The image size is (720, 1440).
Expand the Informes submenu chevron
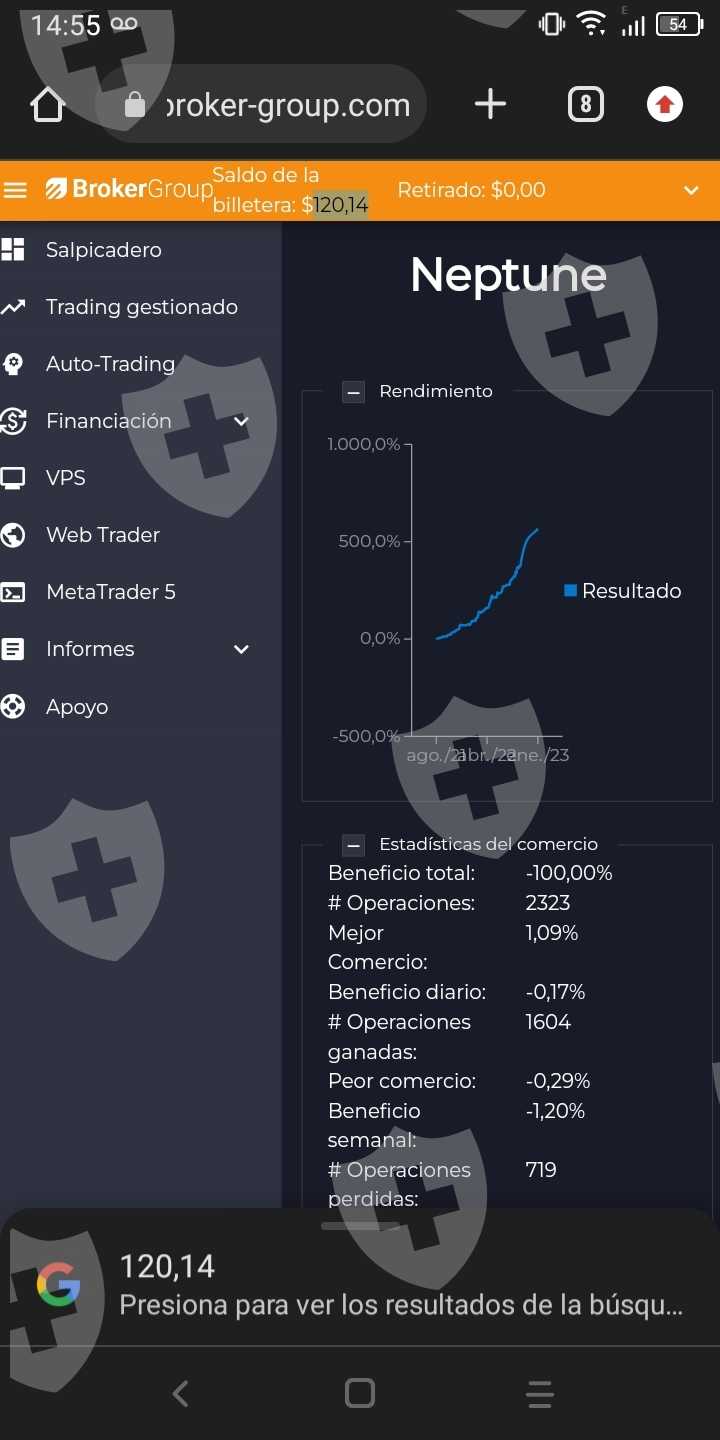coord(241,649)
